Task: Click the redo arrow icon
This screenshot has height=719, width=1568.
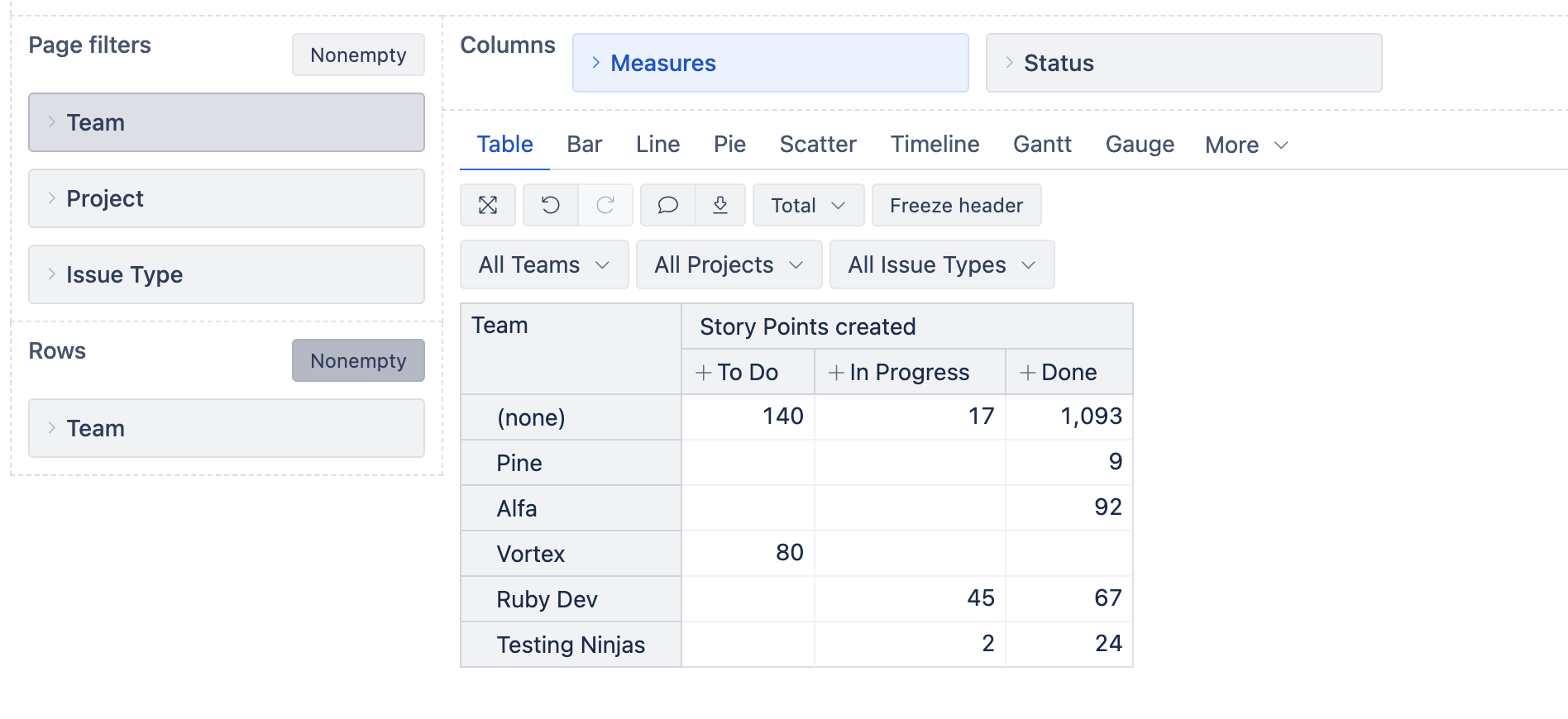Action: 605,205
